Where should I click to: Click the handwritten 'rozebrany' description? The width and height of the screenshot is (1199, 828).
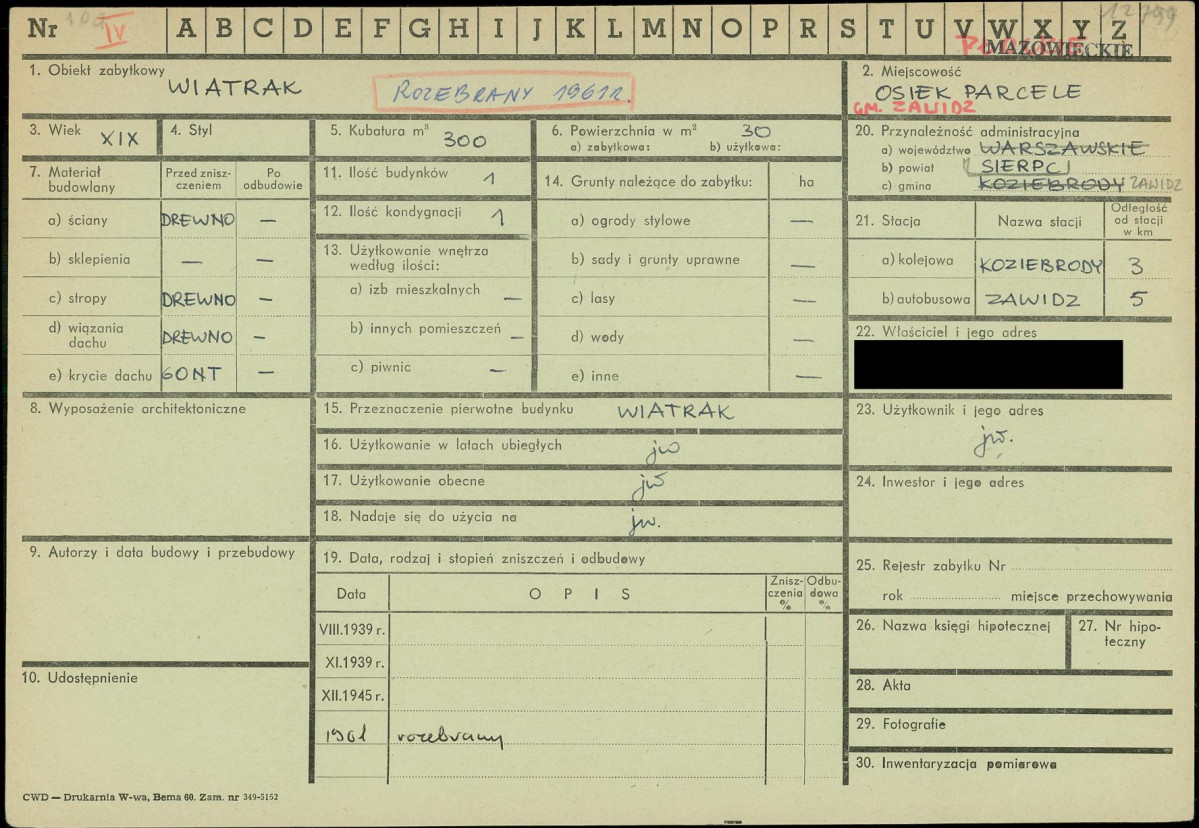pyautogui.click(x=450, y=738)
